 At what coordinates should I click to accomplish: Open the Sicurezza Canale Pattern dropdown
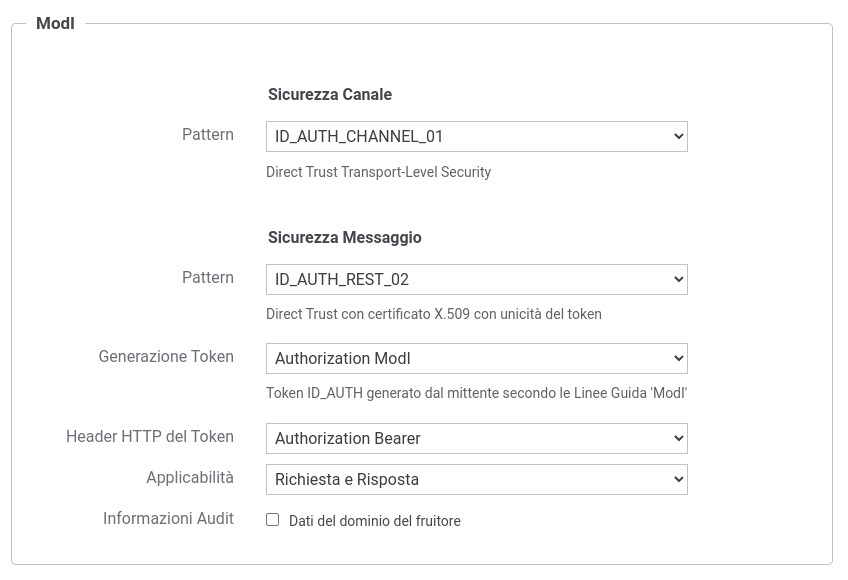(476, 136)
